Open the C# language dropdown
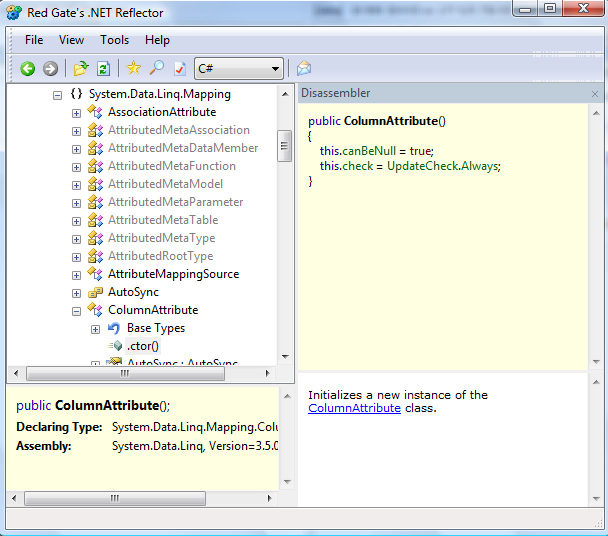The image size is (608, 536). tap(239, 69)
